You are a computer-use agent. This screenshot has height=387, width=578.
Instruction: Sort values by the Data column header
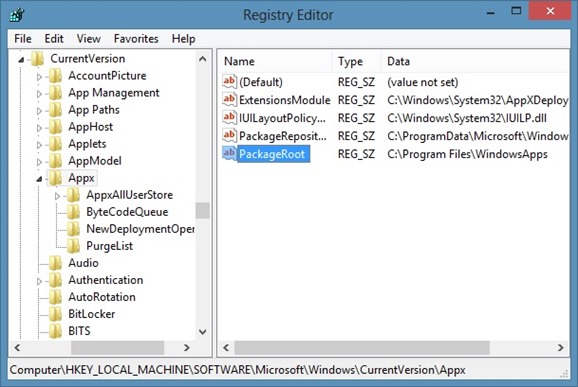coord(476,61)
